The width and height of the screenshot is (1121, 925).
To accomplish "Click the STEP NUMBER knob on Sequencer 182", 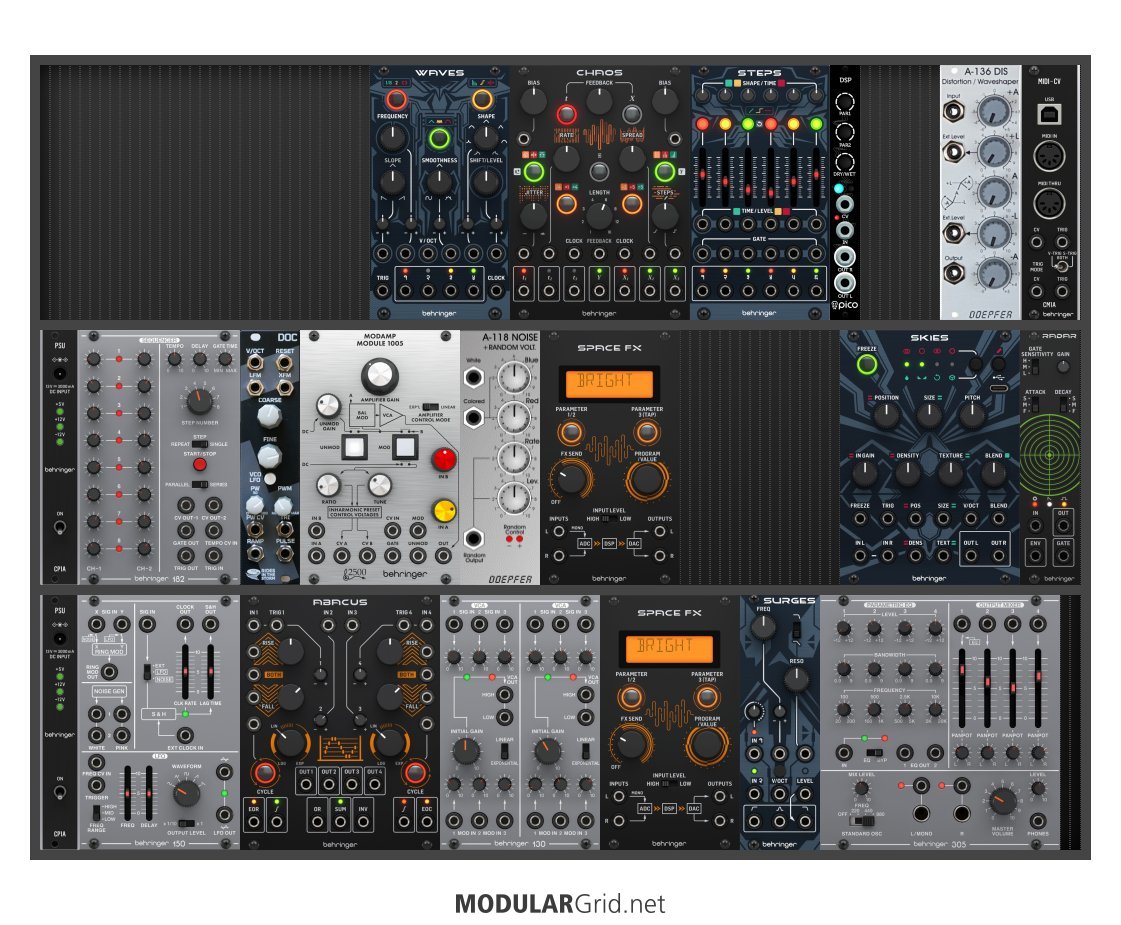I will pyautogui.click(x=199, y=401).
